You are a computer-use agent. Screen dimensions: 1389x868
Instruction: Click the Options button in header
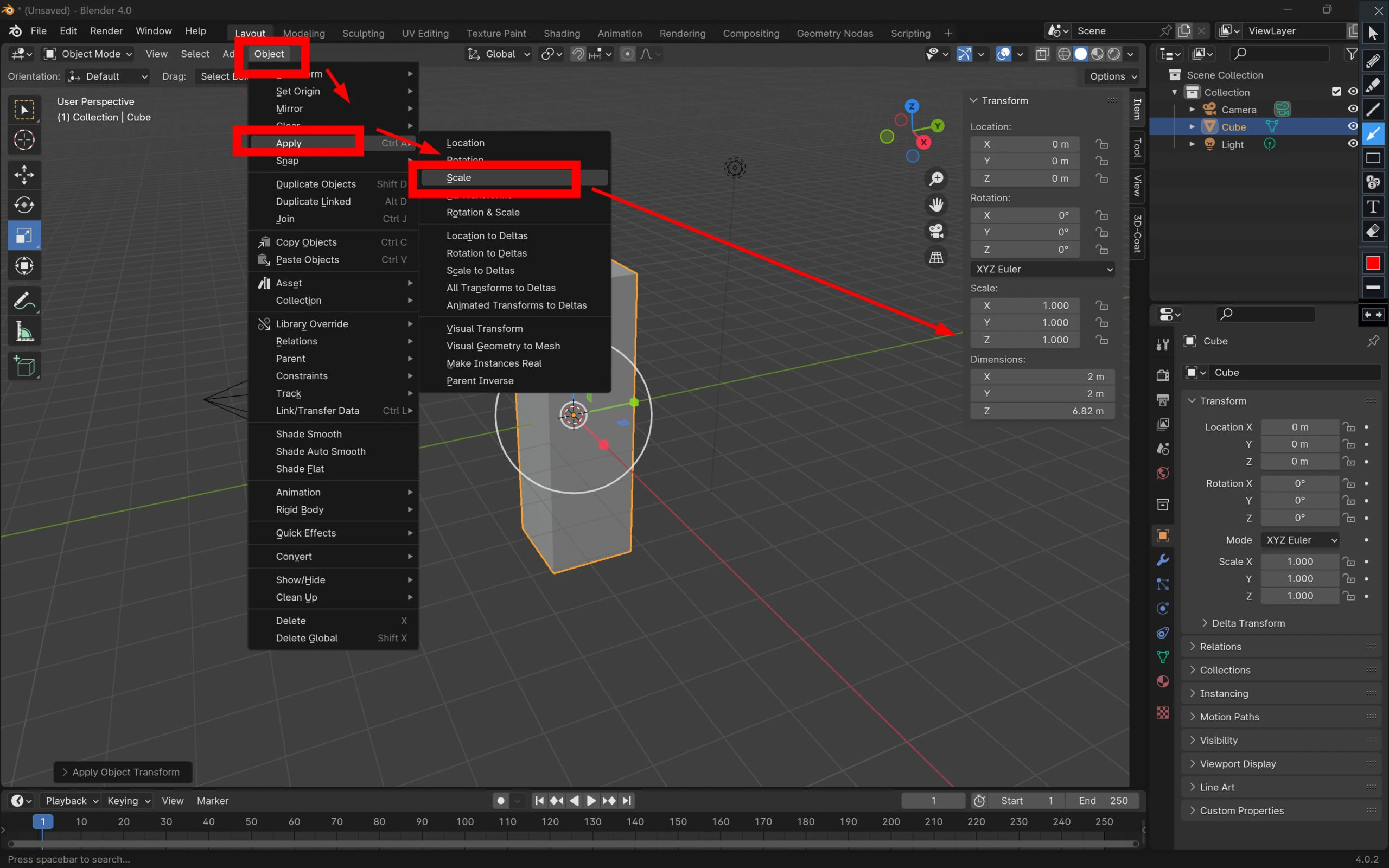coord(1112,76)
